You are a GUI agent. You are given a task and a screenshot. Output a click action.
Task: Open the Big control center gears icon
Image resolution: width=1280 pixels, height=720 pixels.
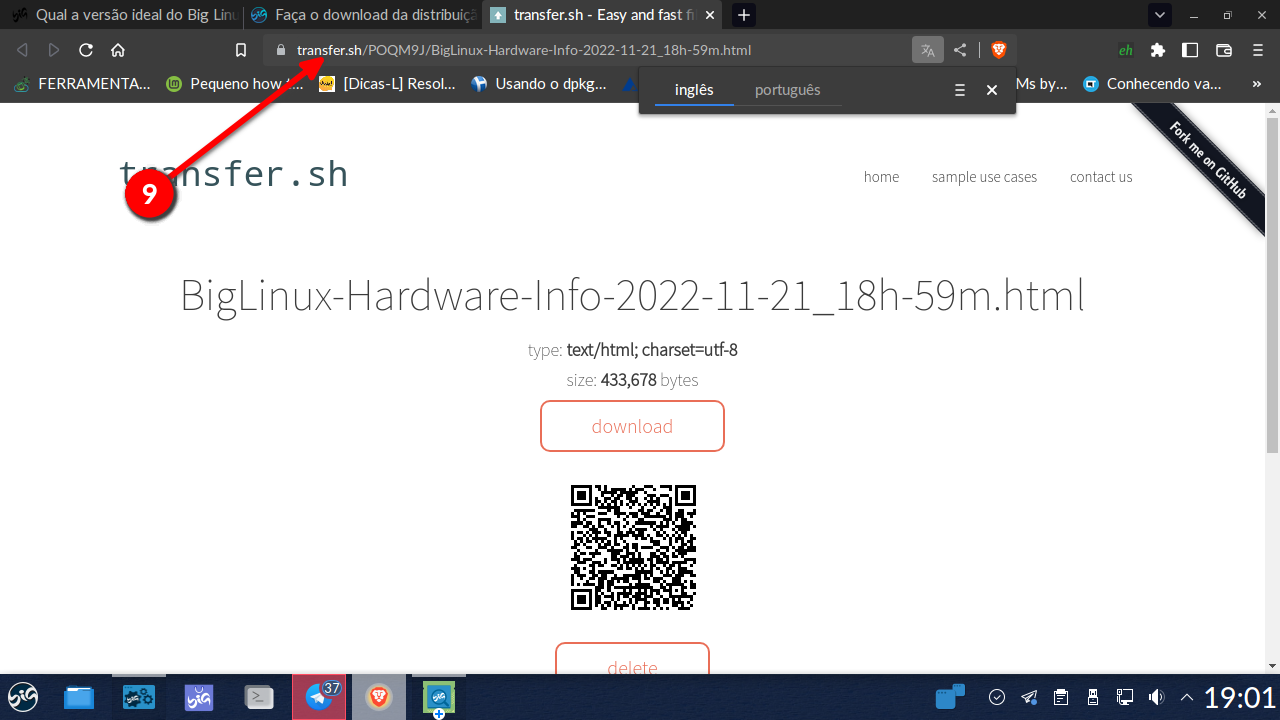(x=138, y=697)
